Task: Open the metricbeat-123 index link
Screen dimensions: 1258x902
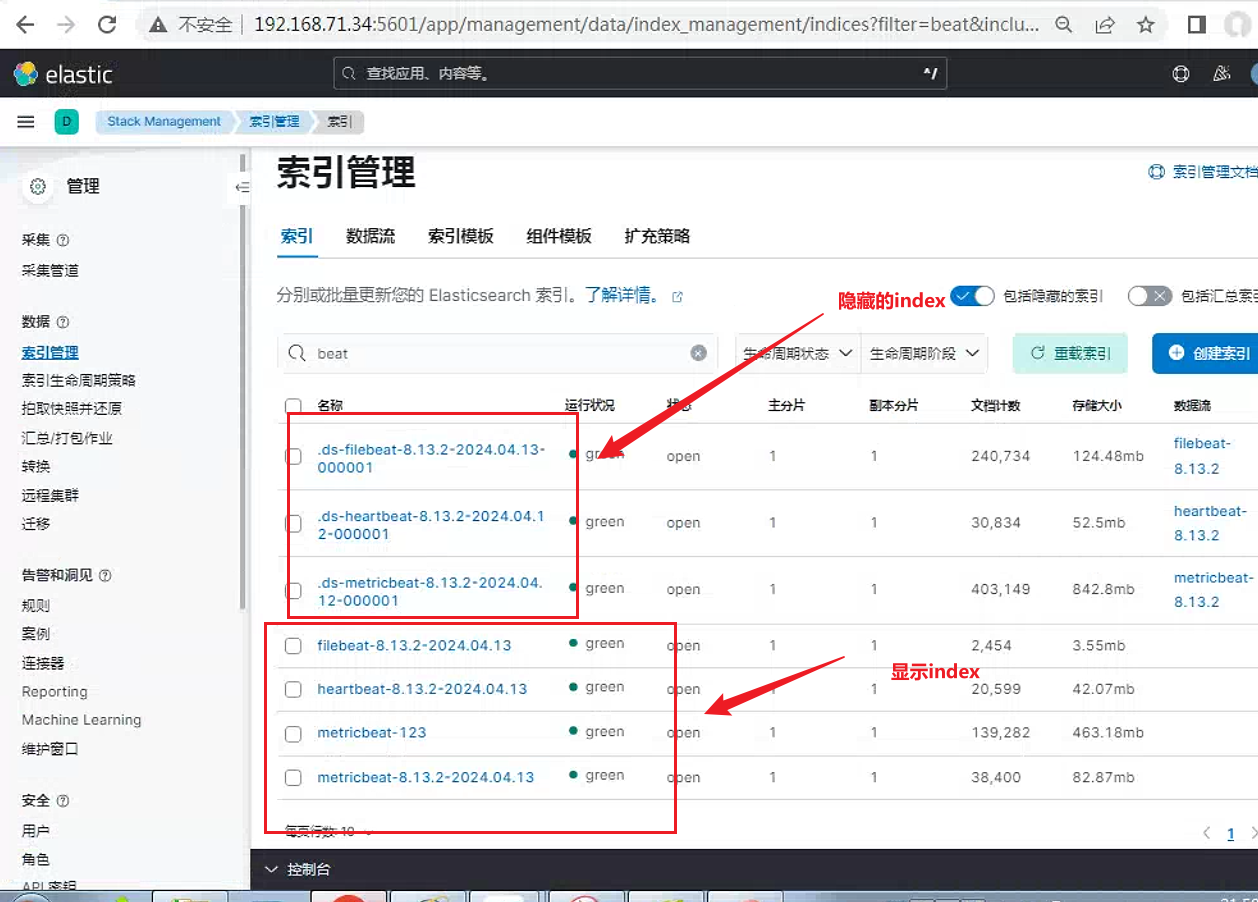Action: click(x=372, y=733)
